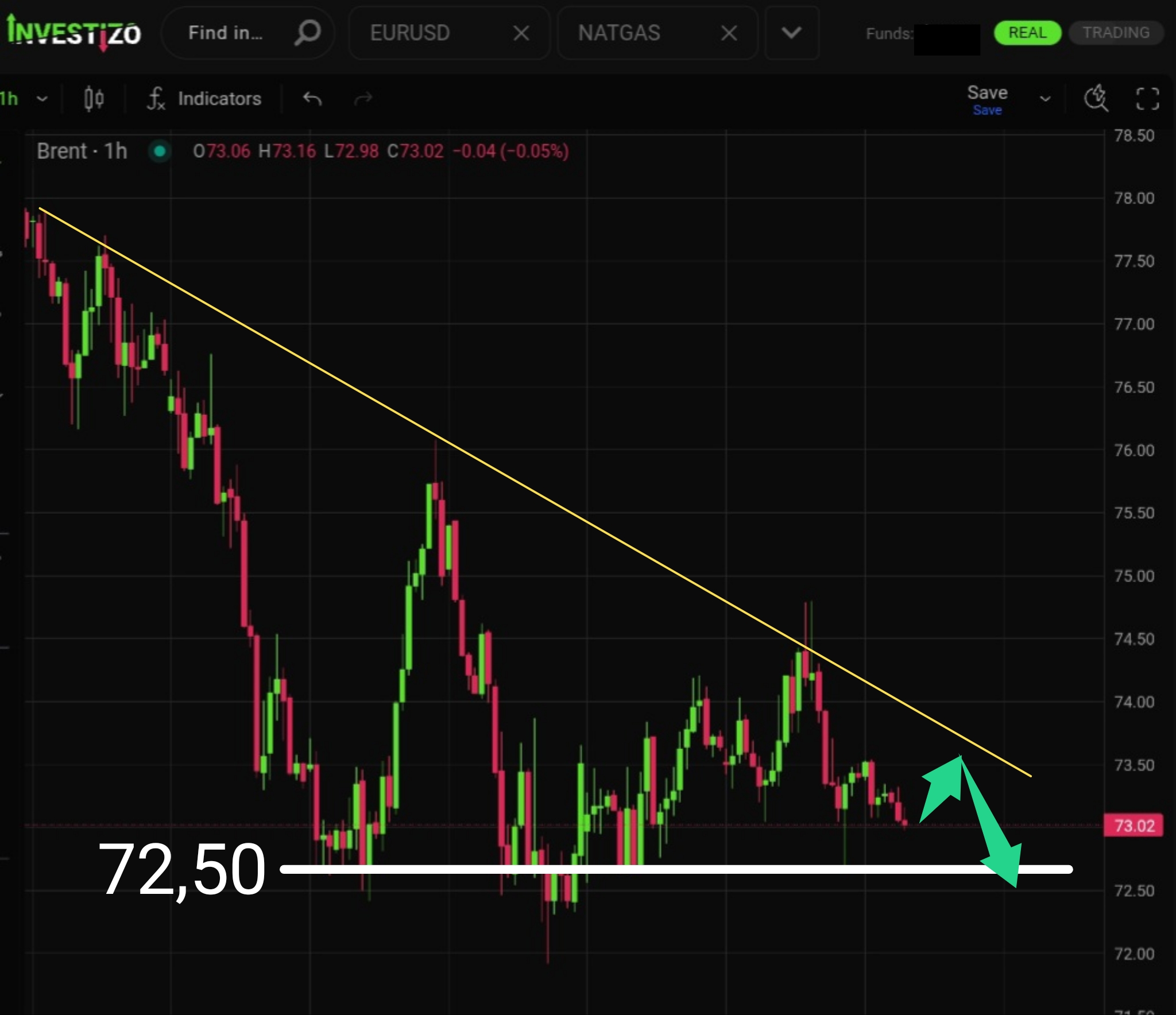Click the 77.50 price axis label

pos(1134,261)
